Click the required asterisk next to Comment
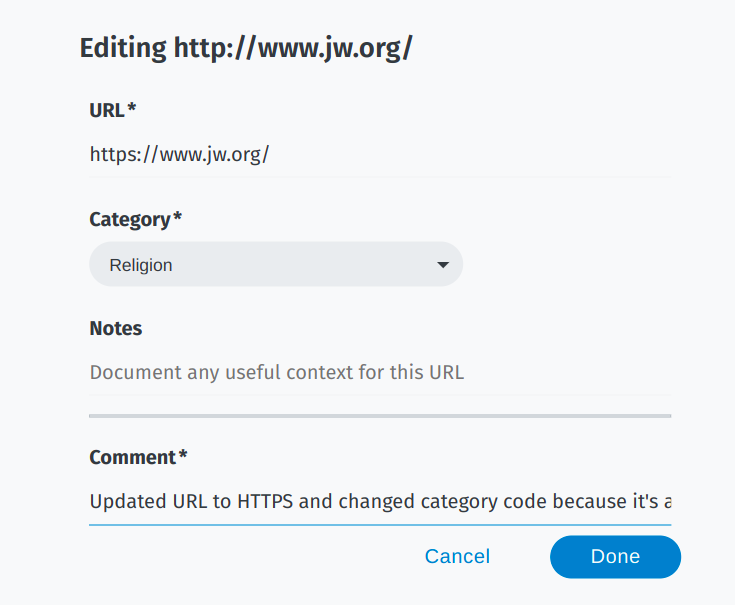 [183, 456]
